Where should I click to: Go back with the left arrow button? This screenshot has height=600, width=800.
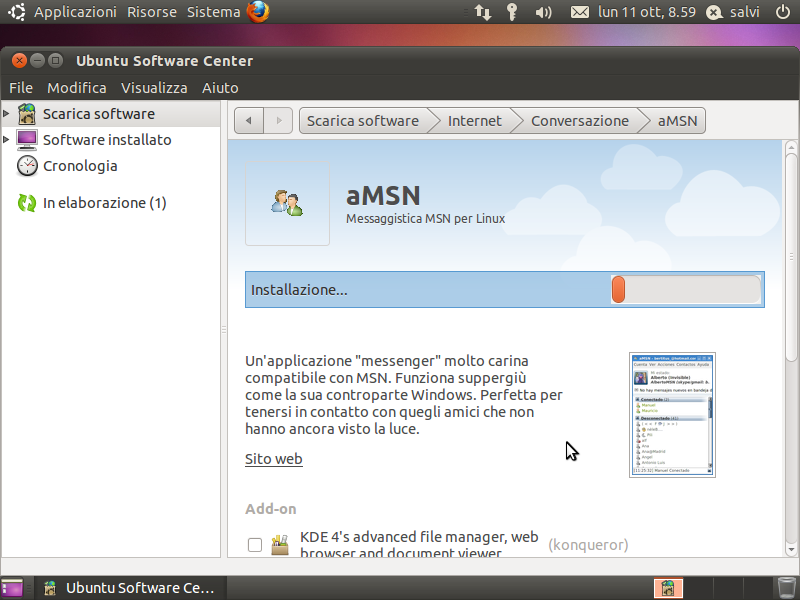(x=248, y=120)
